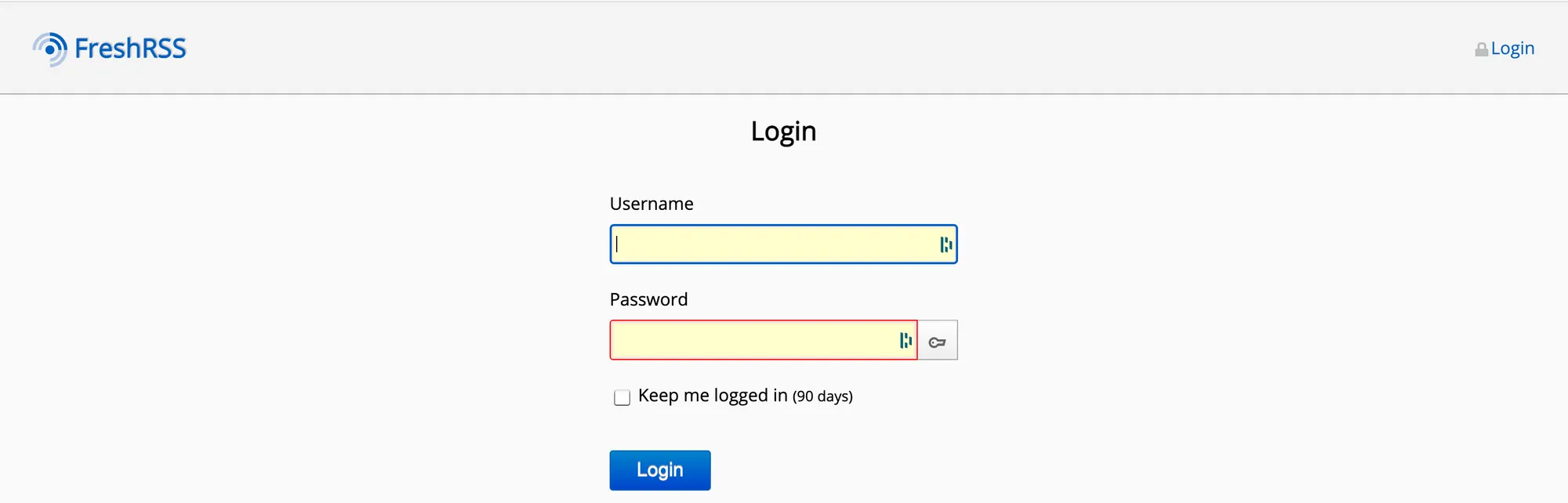1568x503 pixels.
Task: Click the FreshRSS wordmark in the header
Action: [129, 49]
